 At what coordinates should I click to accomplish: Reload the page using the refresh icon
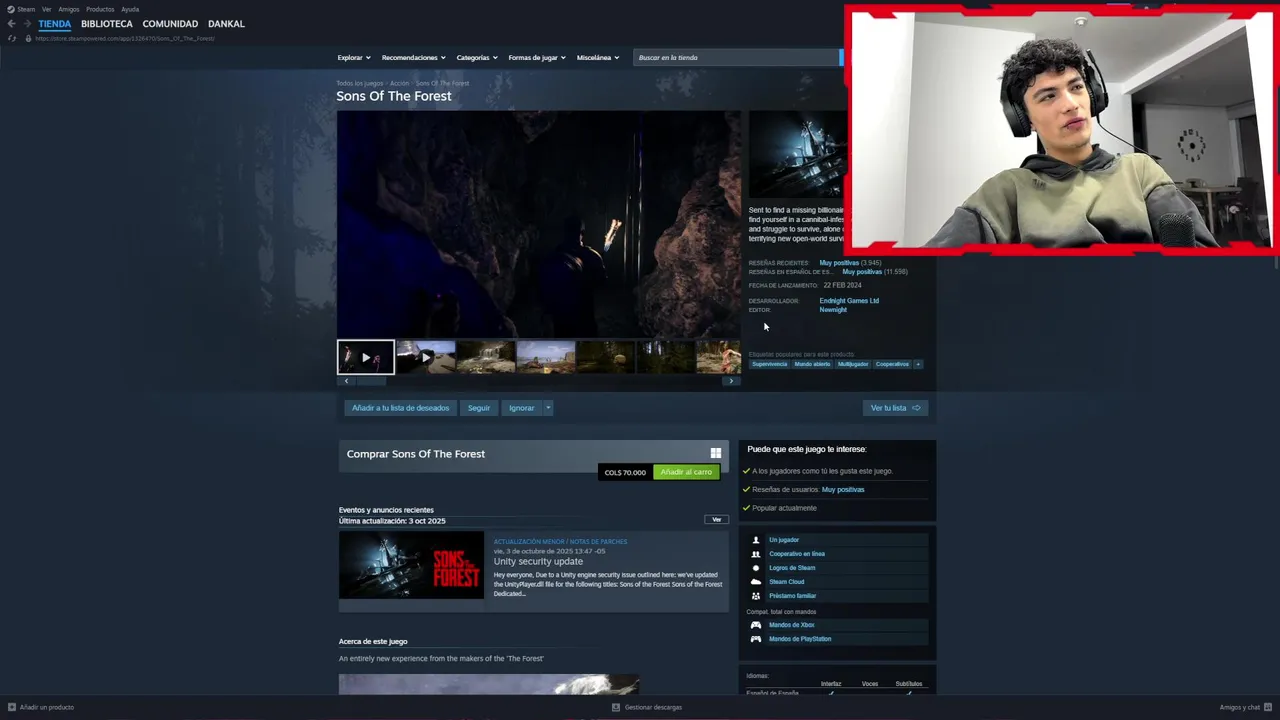[12, 38]
